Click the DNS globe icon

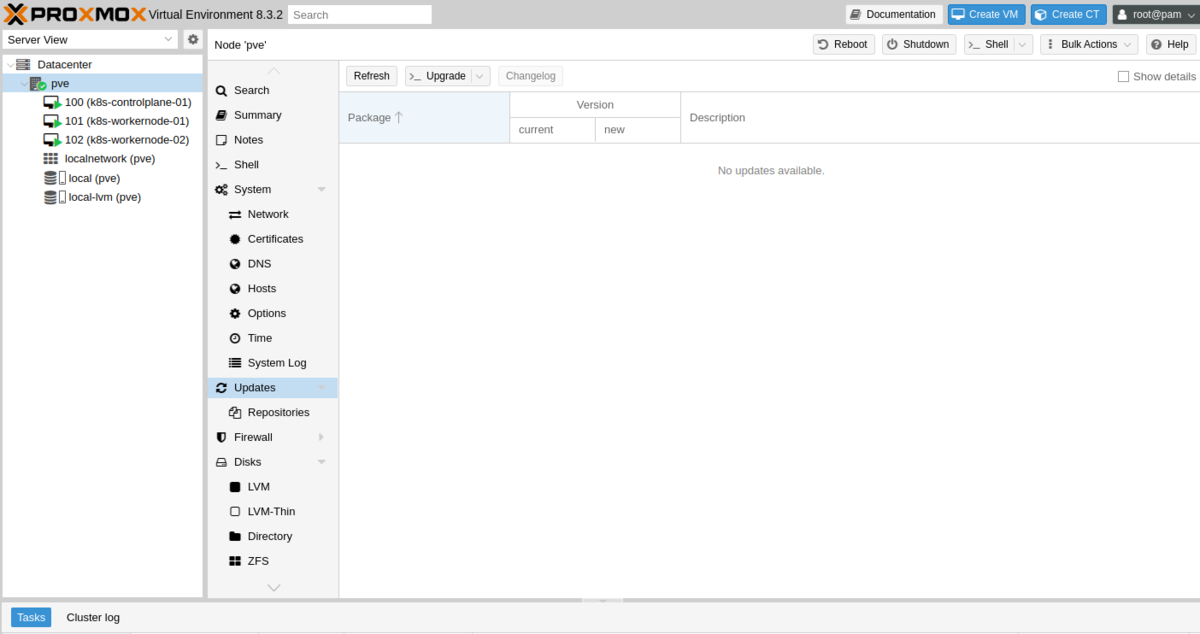click(x=235, y=264)
